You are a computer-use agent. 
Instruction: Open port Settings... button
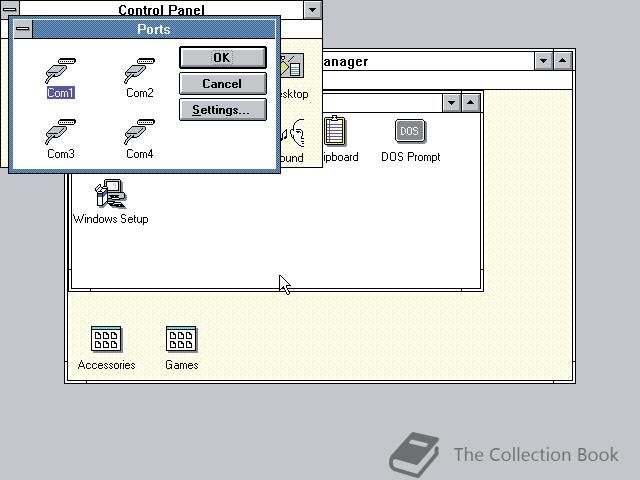click(x=223, y=110)
